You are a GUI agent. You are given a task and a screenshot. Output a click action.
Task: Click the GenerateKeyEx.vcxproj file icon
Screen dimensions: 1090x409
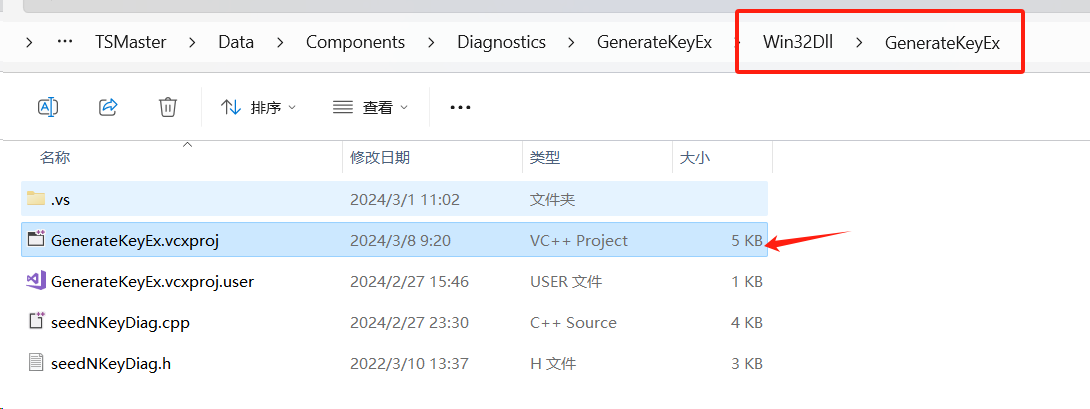coord(35,239)
